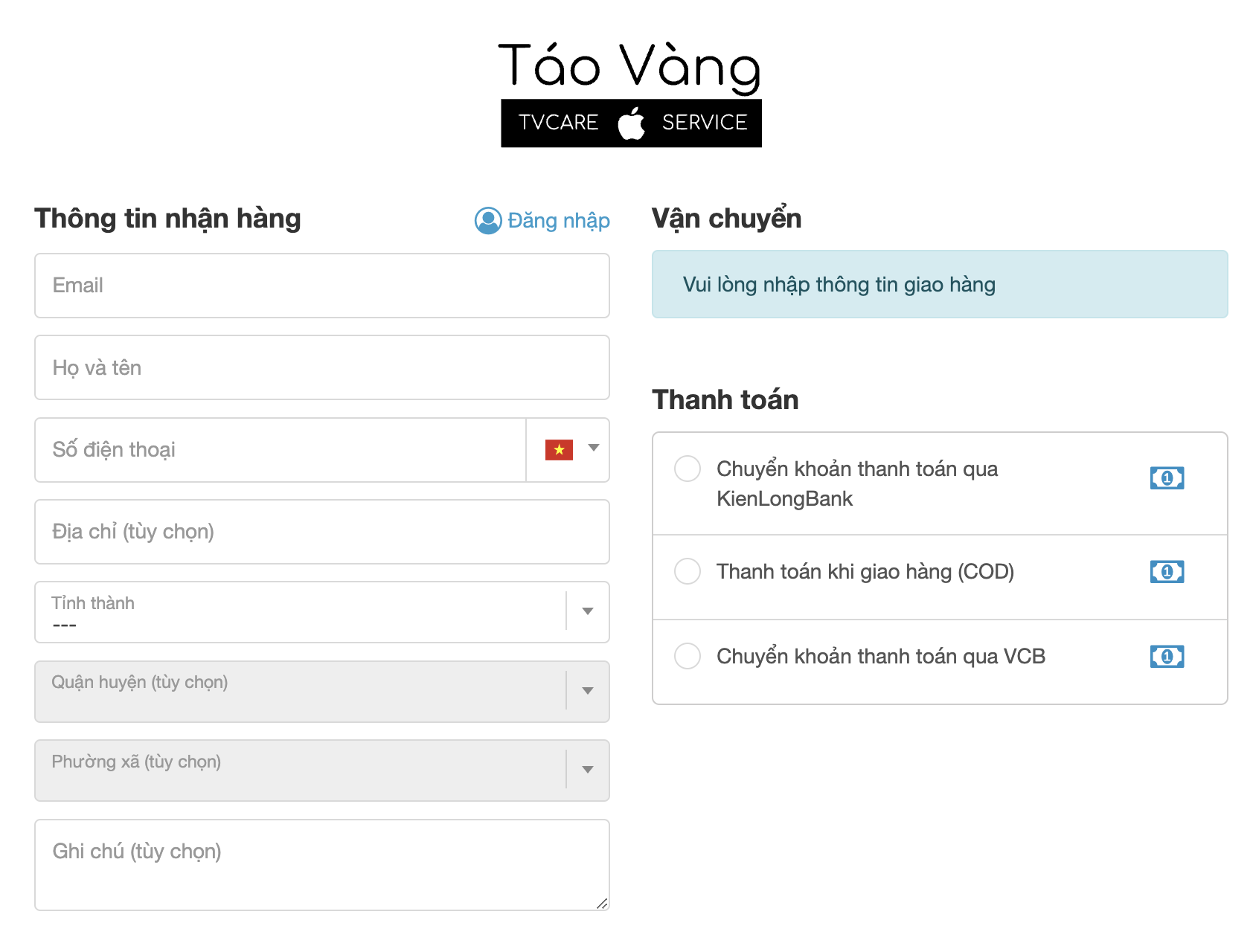The height and width of the screenshot is (952, 1253).
Task: Click the notes textarea resize handle
Action: click(602, 904)
